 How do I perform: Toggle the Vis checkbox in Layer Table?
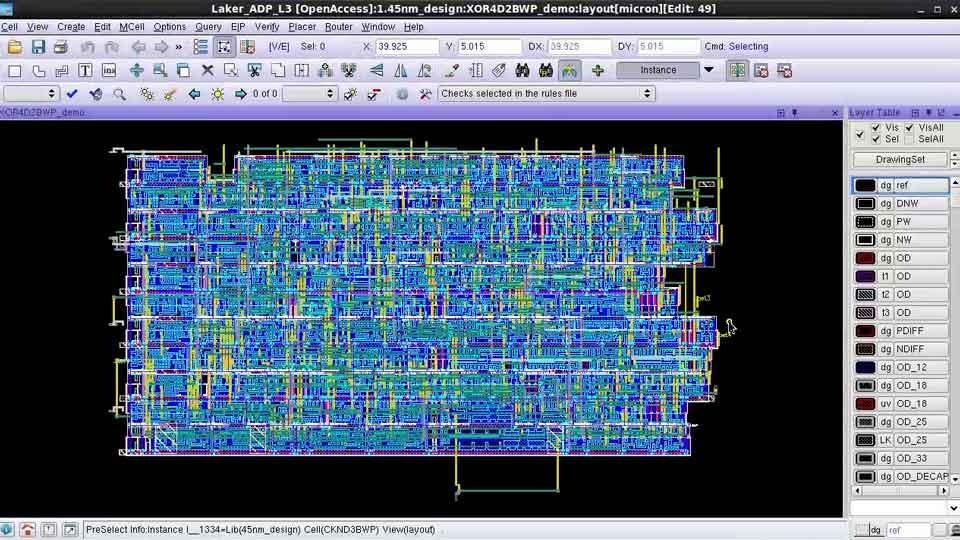[x=877, y=128]
